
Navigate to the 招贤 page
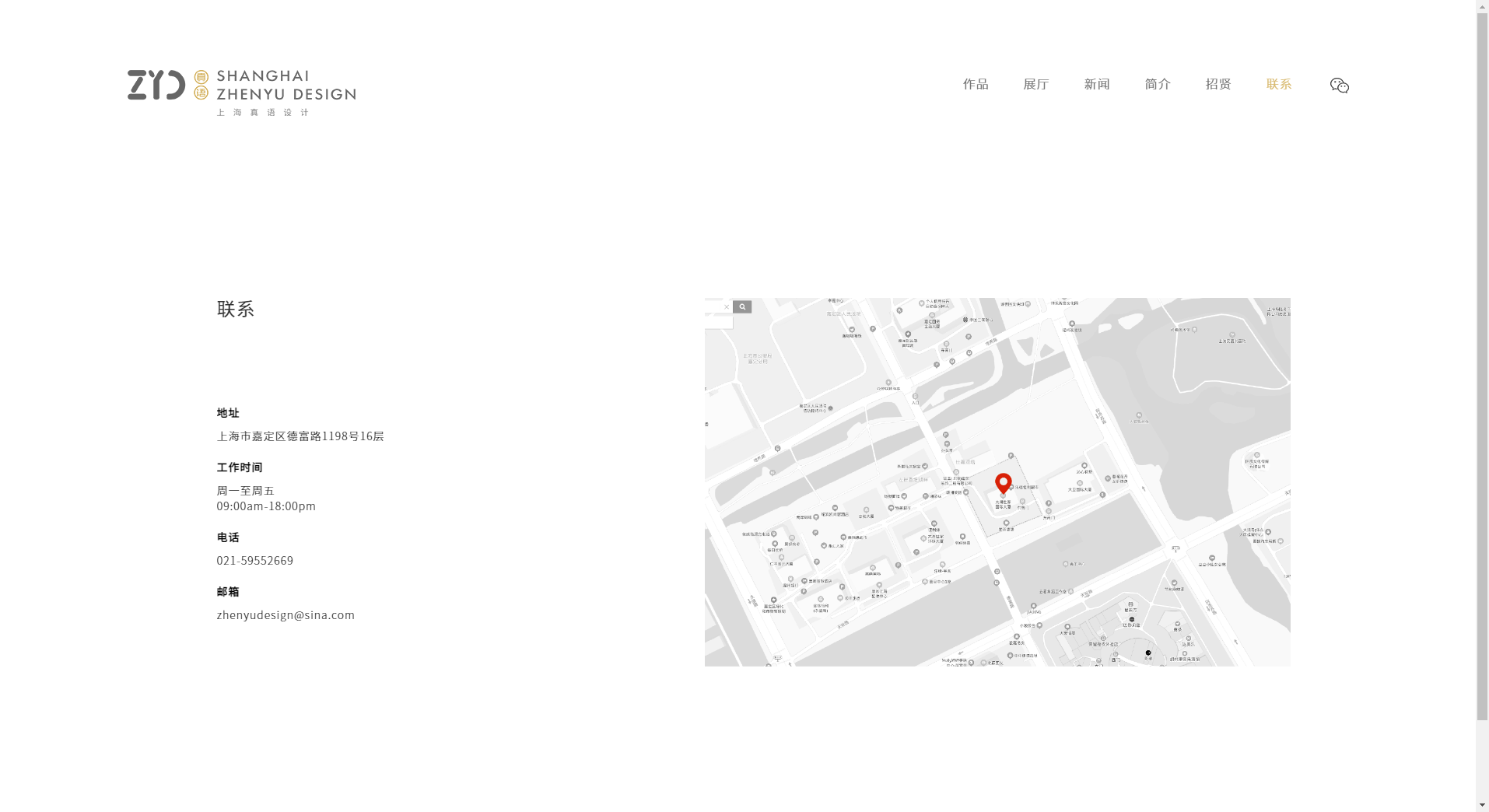pyautogui.click(x=1218, y=84)
